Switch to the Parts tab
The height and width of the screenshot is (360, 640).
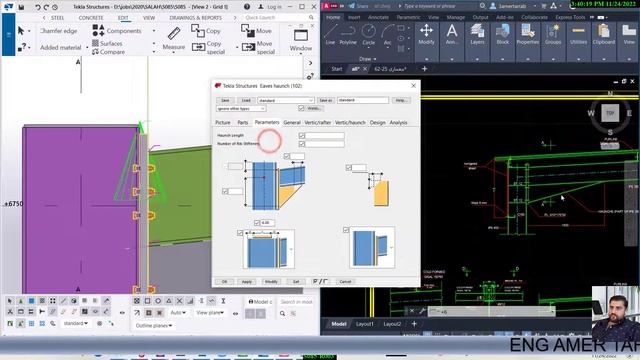point(243,122)
